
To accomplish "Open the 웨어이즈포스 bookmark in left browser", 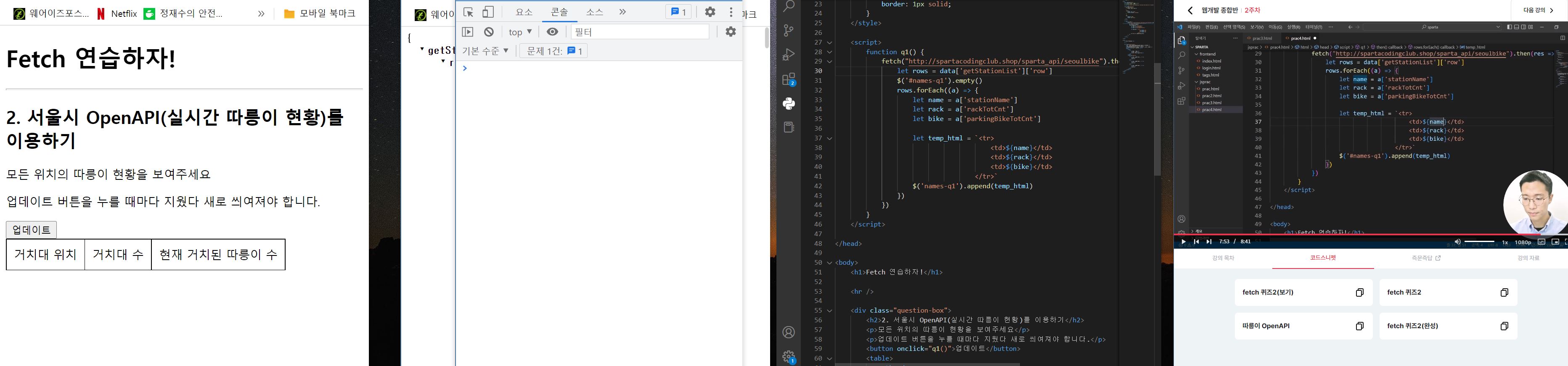I will click(51, 13).
